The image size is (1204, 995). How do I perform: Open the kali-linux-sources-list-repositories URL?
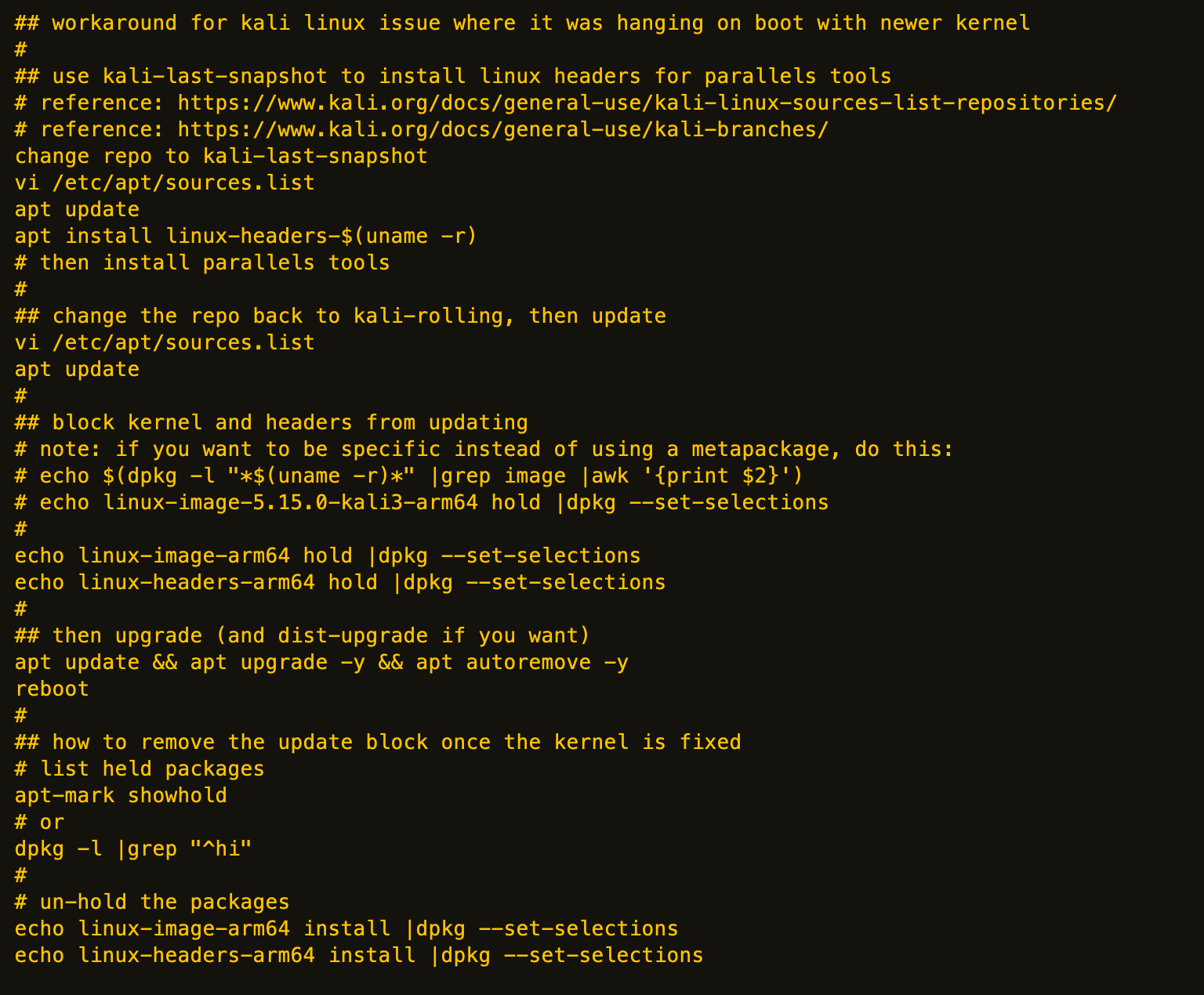pyautogui.click(x=647, y=103)
